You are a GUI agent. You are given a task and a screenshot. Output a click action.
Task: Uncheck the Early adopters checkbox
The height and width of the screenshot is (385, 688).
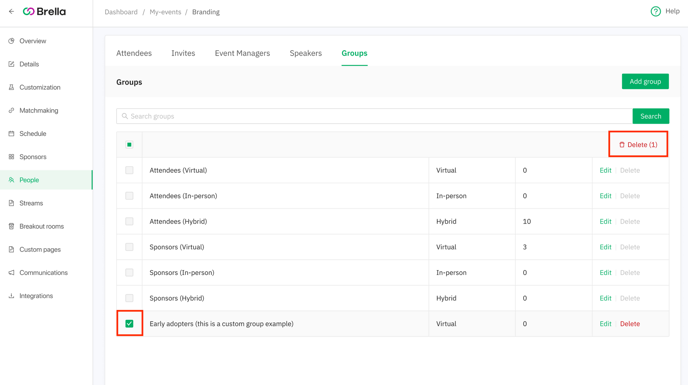coord(129,324)
